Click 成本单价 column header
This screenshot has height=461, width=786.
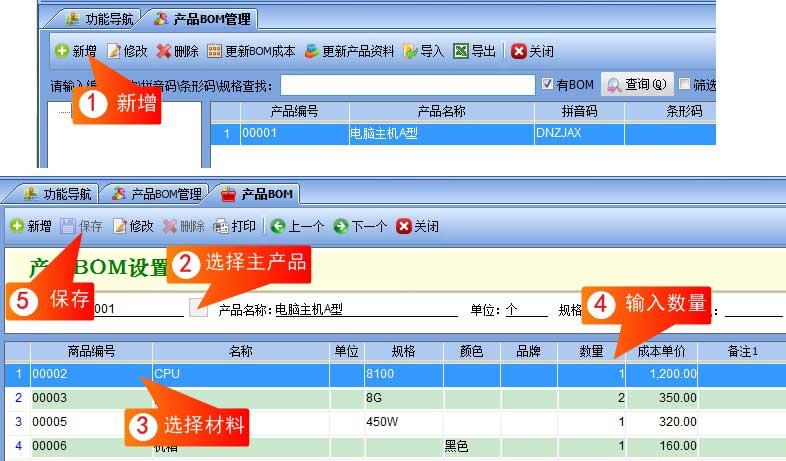tap(662, 351)
